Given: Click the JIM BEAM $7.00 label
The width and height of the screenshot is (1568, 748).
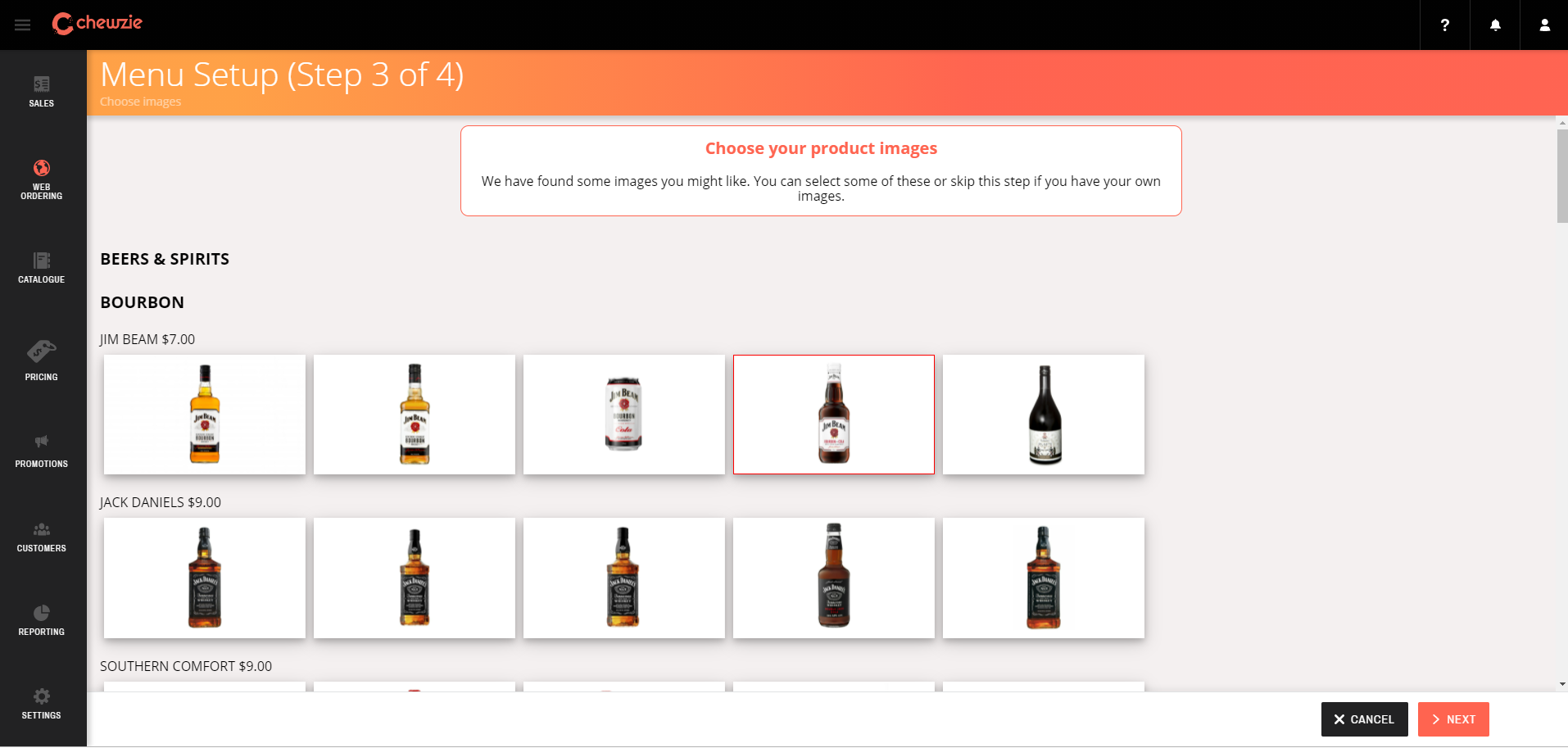Looking at the screenshot, I should point(147,339).
